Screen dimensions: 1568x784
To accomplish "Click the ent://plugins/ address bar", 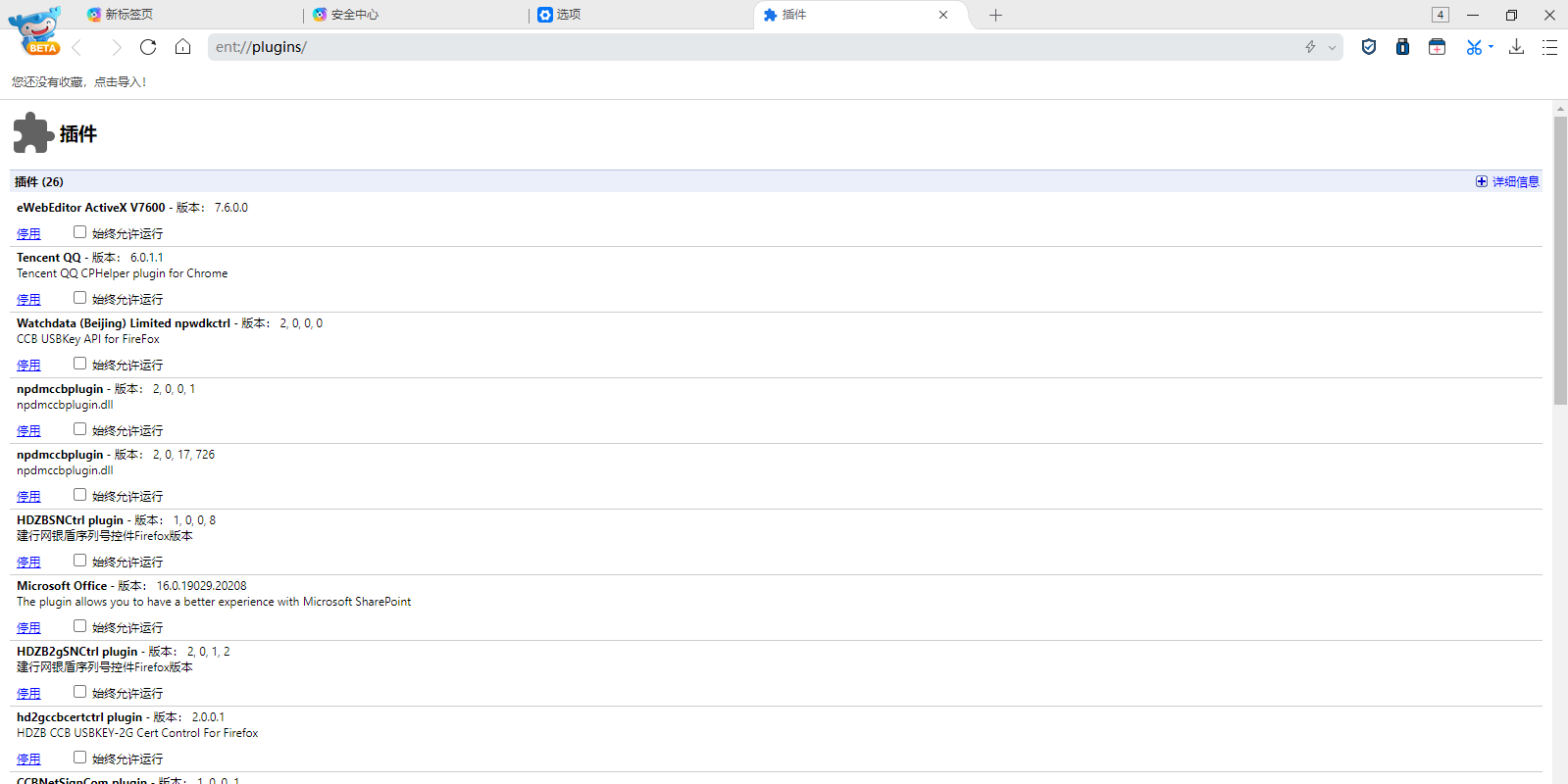I will [686, 47].
